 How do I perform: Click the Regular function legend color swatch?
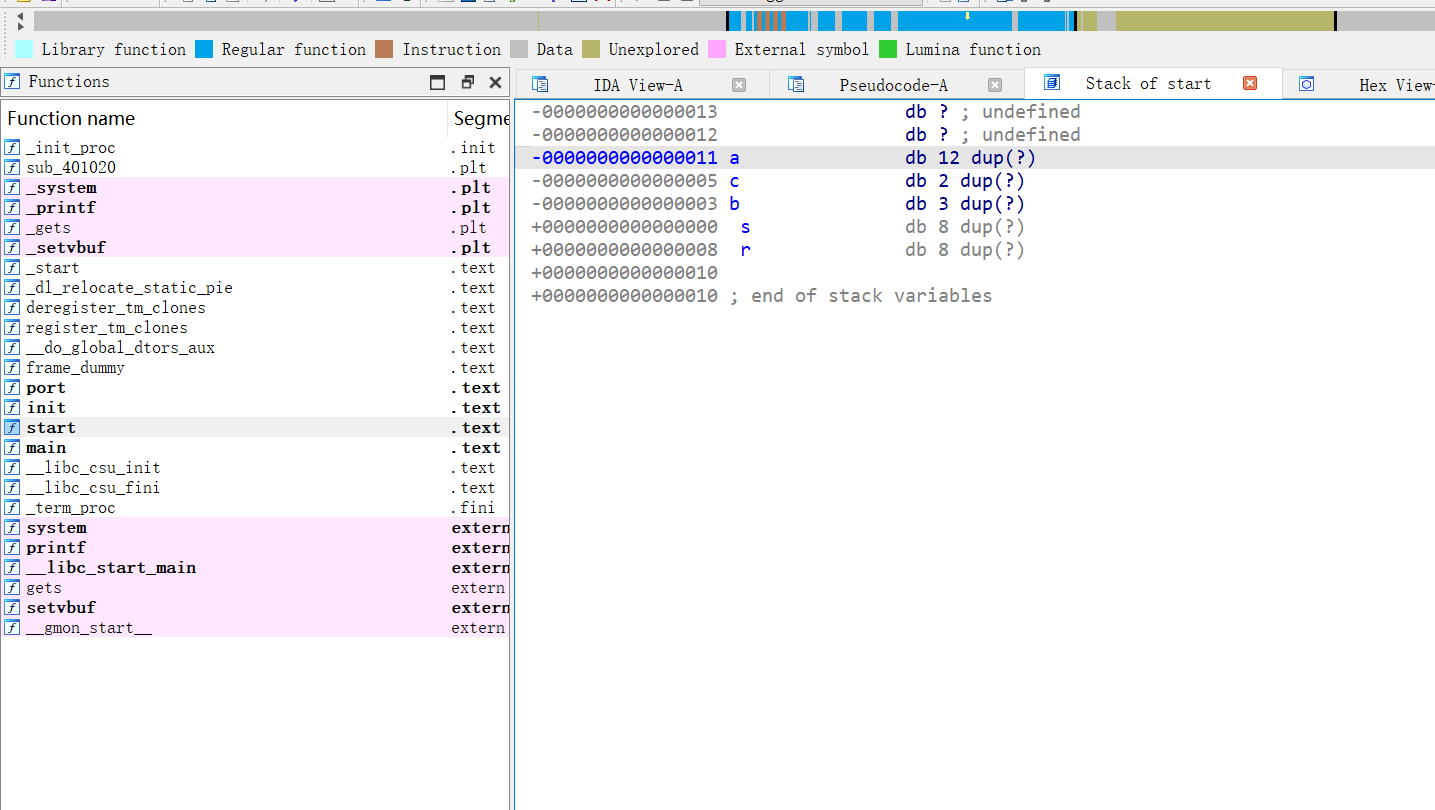[204, 49]
